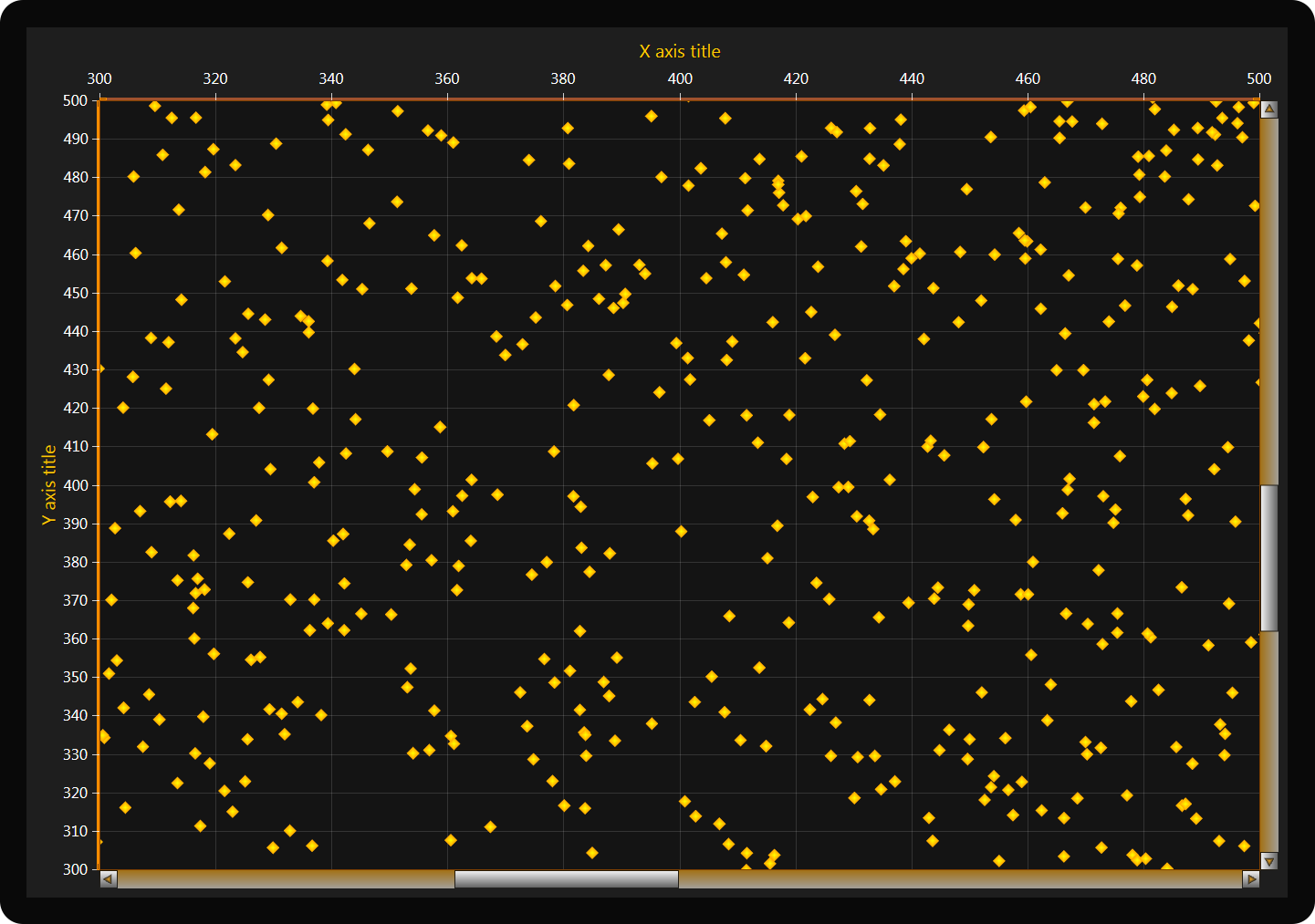Select the data point on Y axis at 430
The height and width of the screenshot is (924, 1315).
[99, 369]
